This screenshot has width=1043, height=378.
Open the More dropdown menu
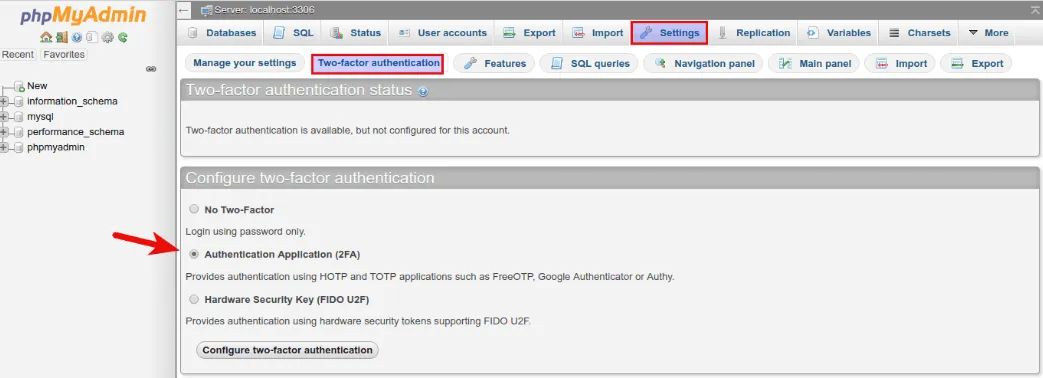(x=988, y=33)
